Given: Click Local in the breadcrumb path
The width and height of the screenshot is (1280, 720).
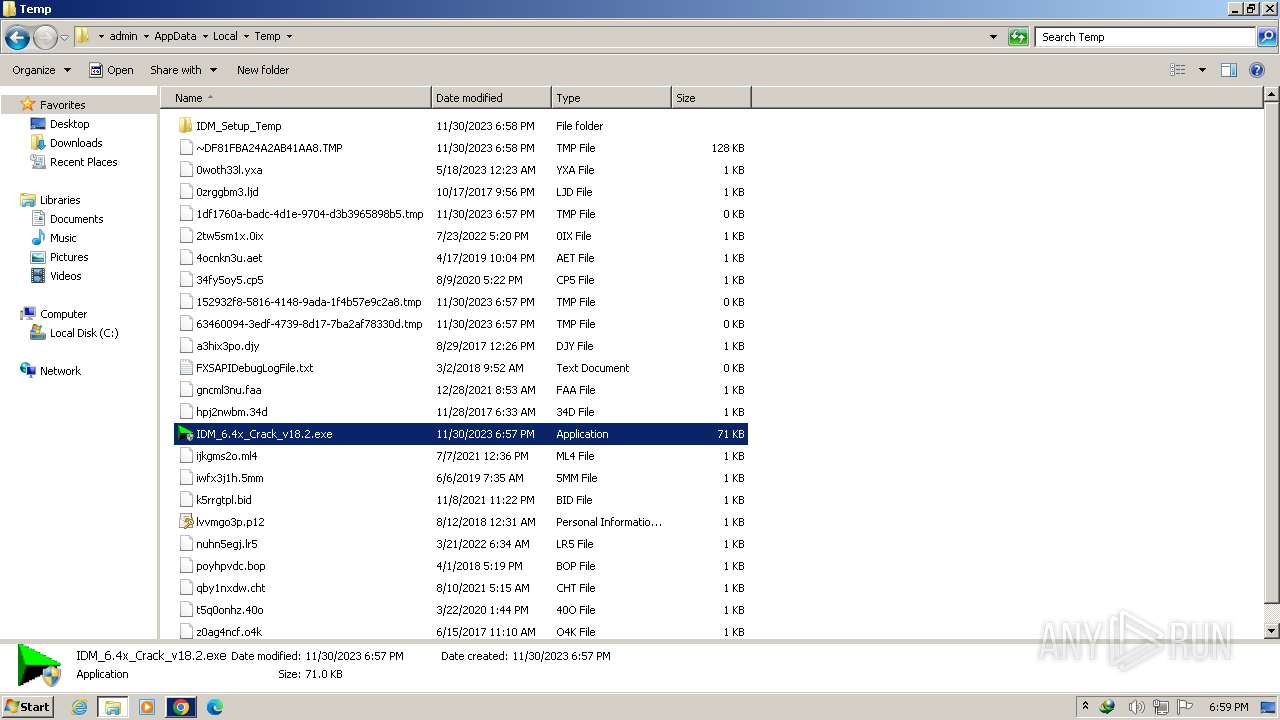Looking at the screenshot, I should click(225, 36).
